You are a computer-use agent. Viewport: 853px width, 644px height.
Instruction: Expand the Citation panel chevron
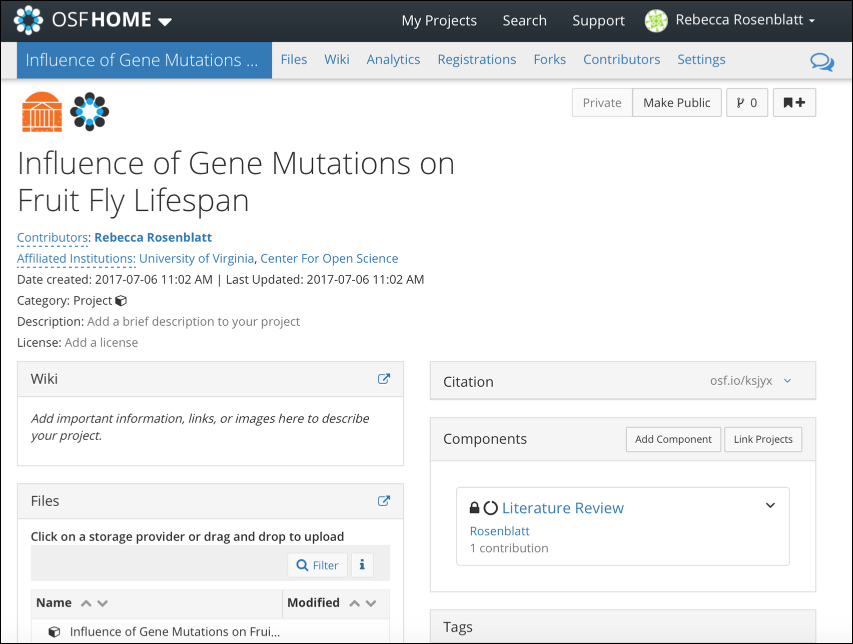point(787,381)
